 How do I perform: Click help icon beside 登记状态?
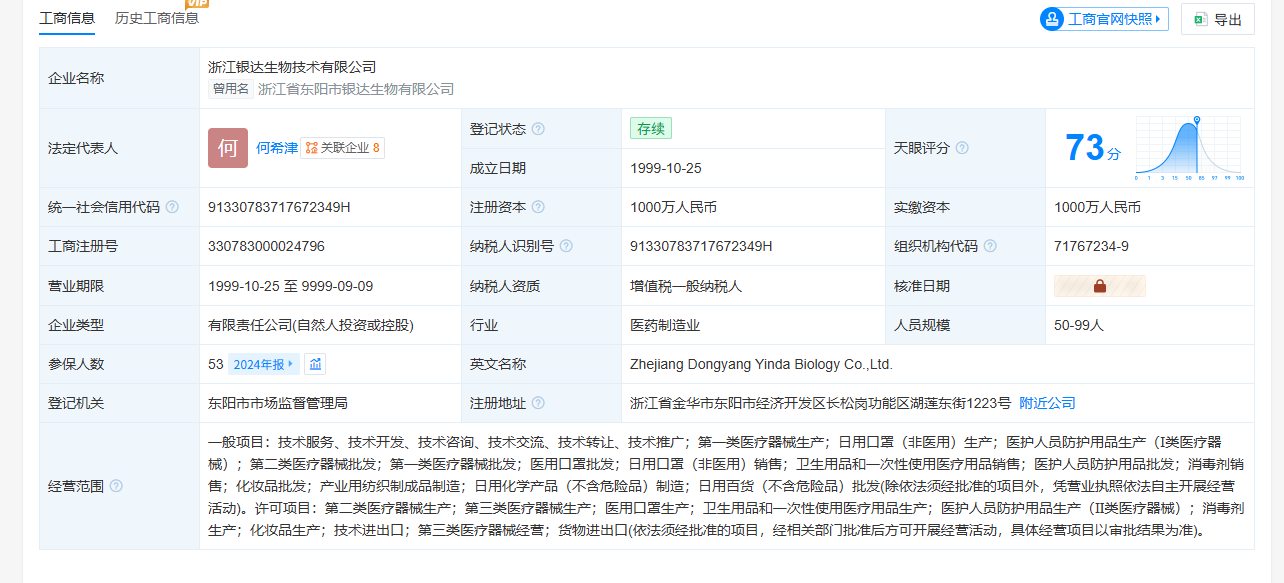538,129
